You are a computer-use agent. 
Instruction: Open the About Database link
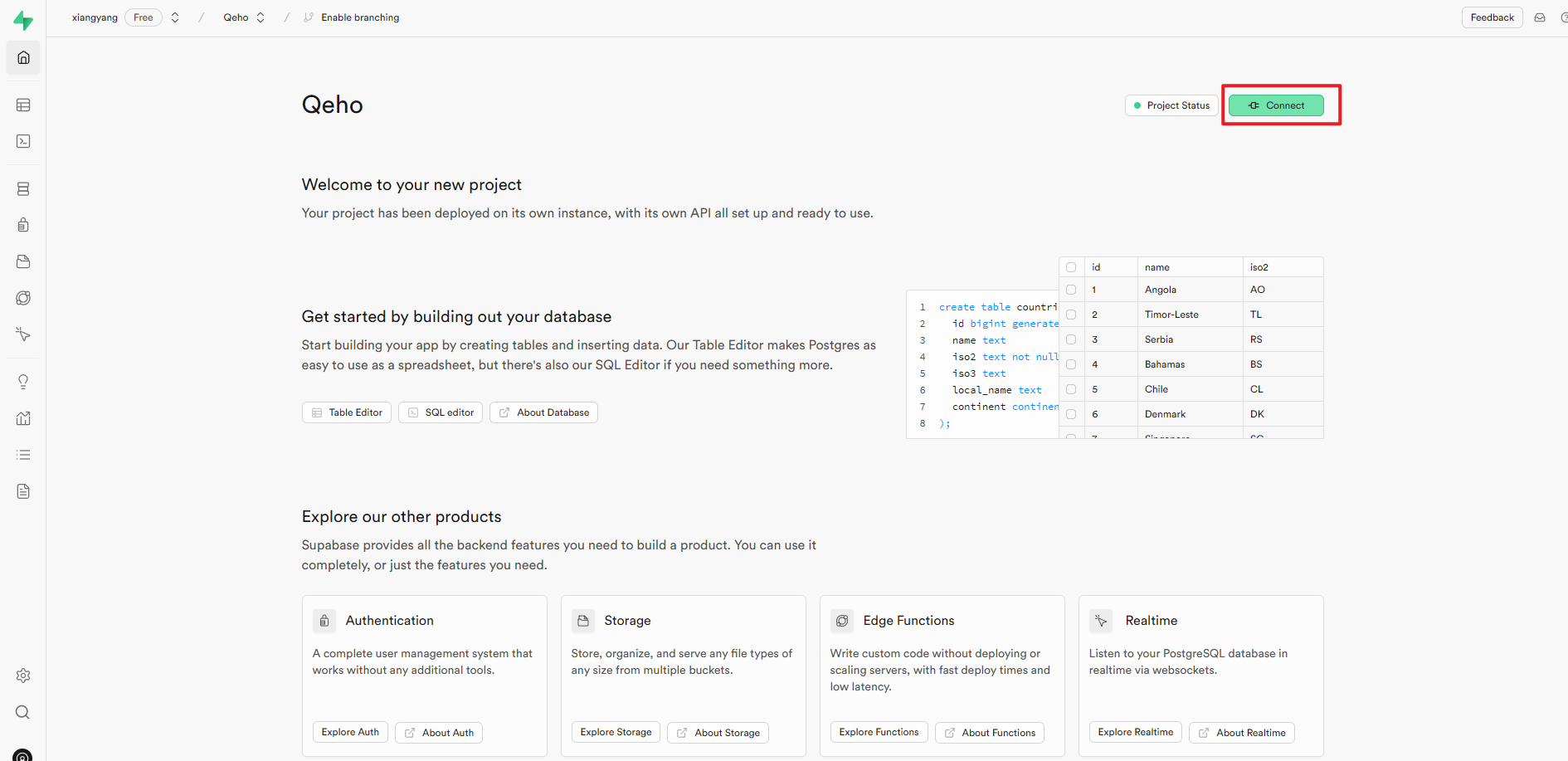point(543,412)
